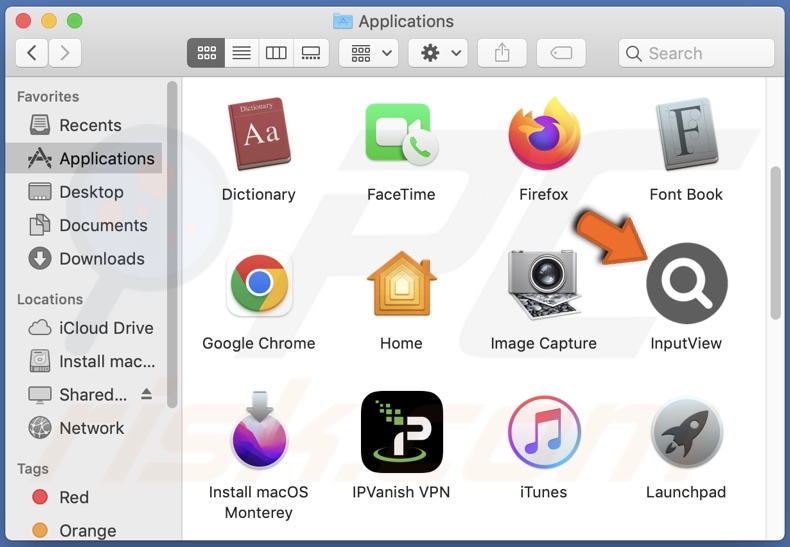The width and height of the screenshot is (790, 547).
Task: Open the gear action menu
Action: pyautogui.click(x=438, y=53)
